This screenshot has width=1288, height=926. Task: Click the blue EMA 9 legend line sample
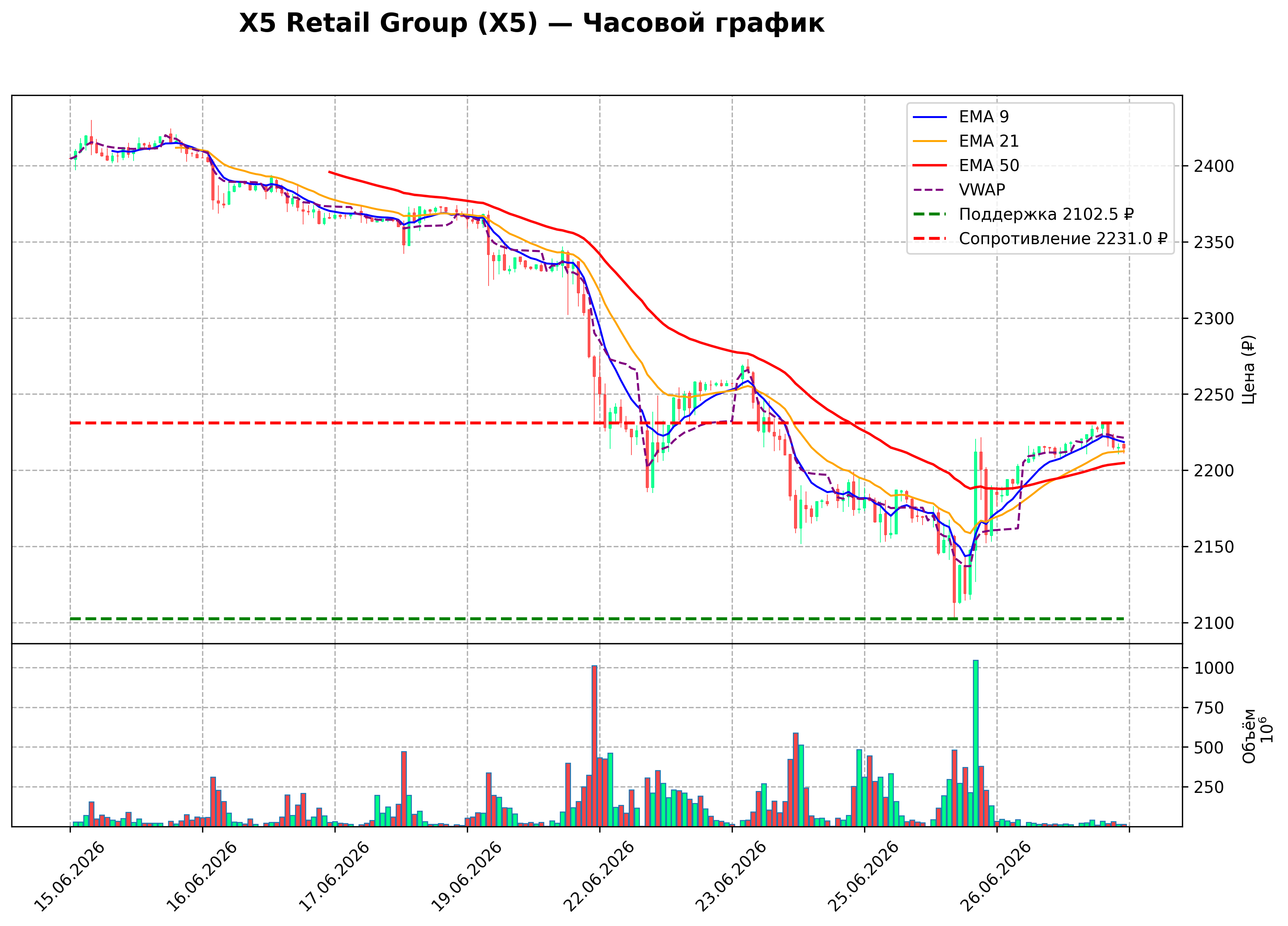[930, 117]
